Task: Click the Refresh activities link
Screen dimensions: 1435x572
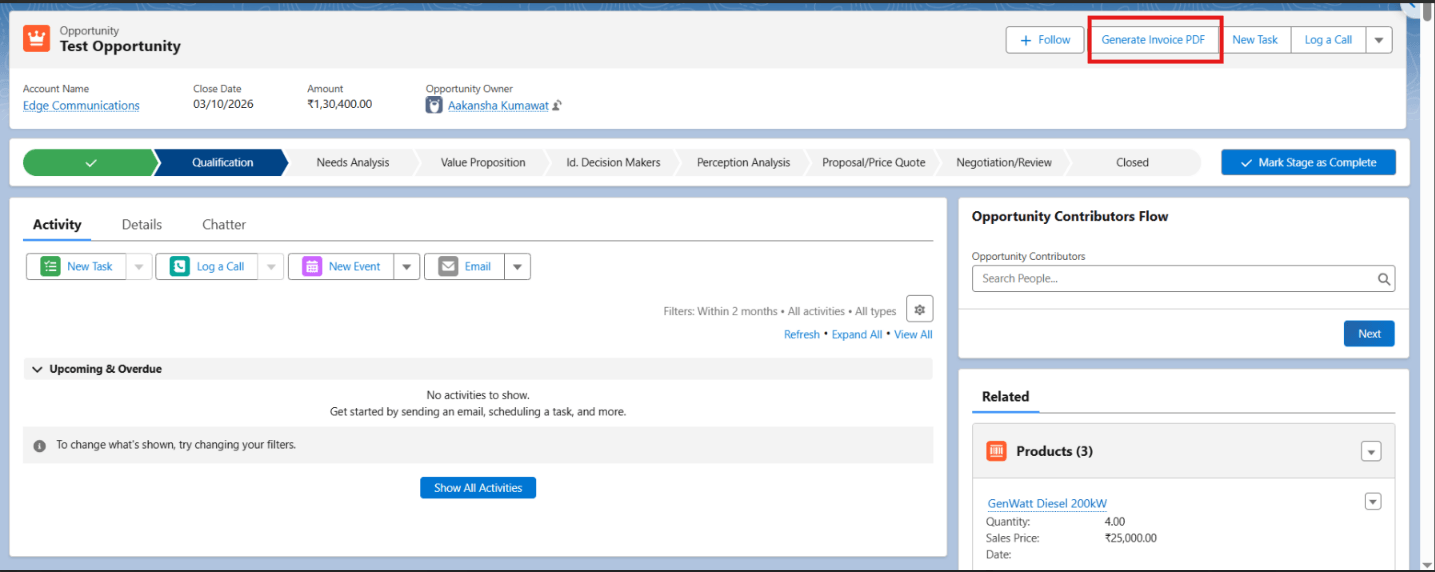Action: click(x=802, y=335)
